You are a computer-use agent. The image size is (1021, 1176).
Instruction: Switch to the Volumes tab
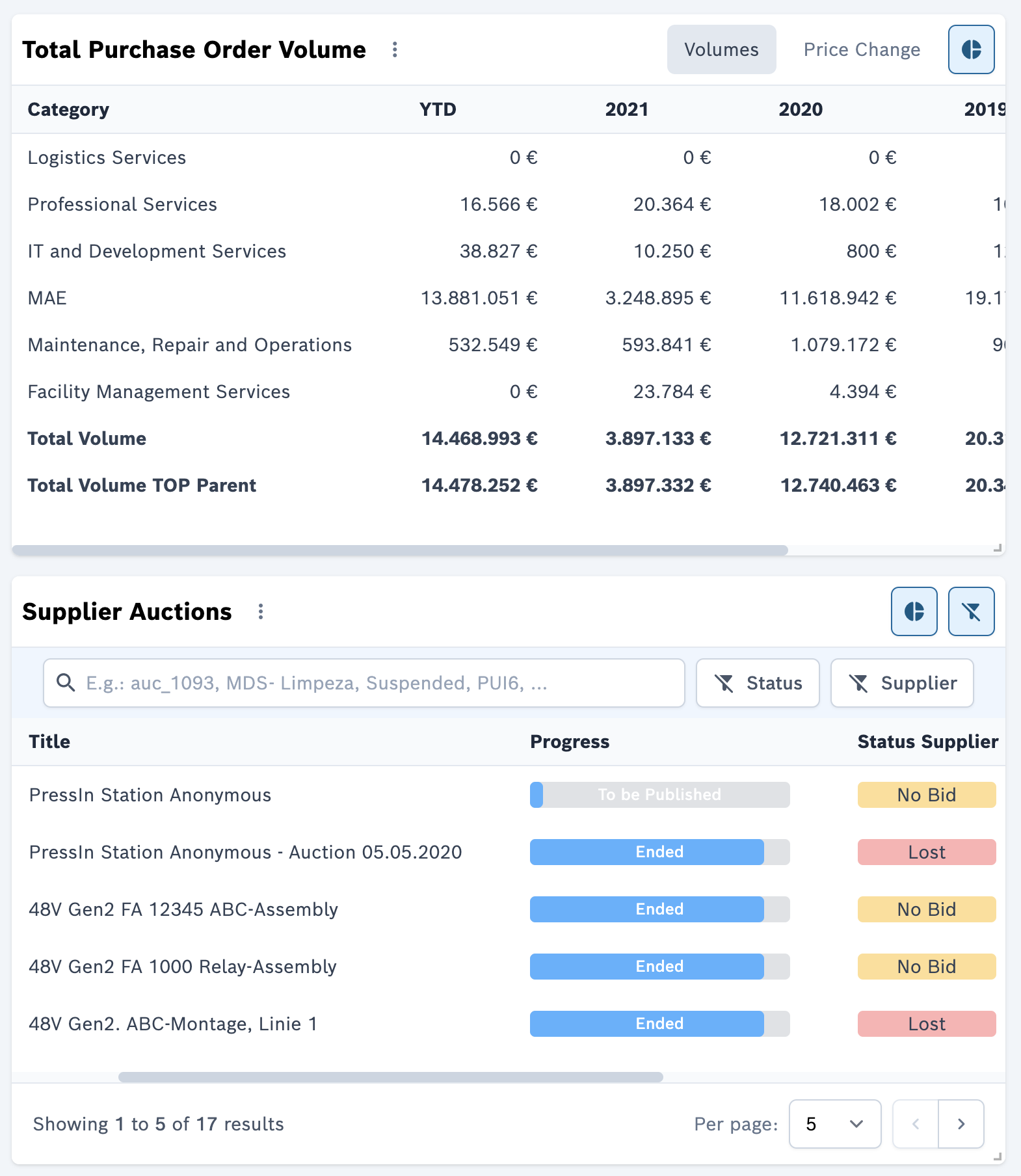point(721,49)
